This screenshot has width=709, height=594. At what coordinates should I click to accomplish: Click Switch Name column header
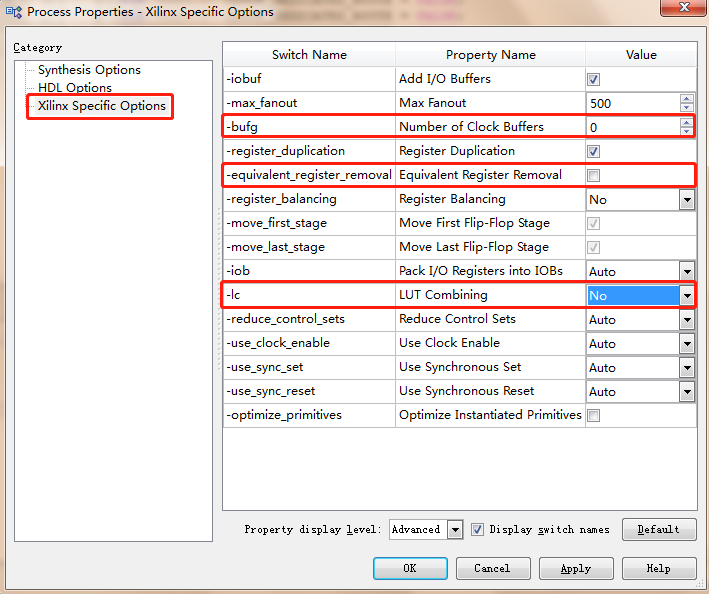(x=309, y=55)
